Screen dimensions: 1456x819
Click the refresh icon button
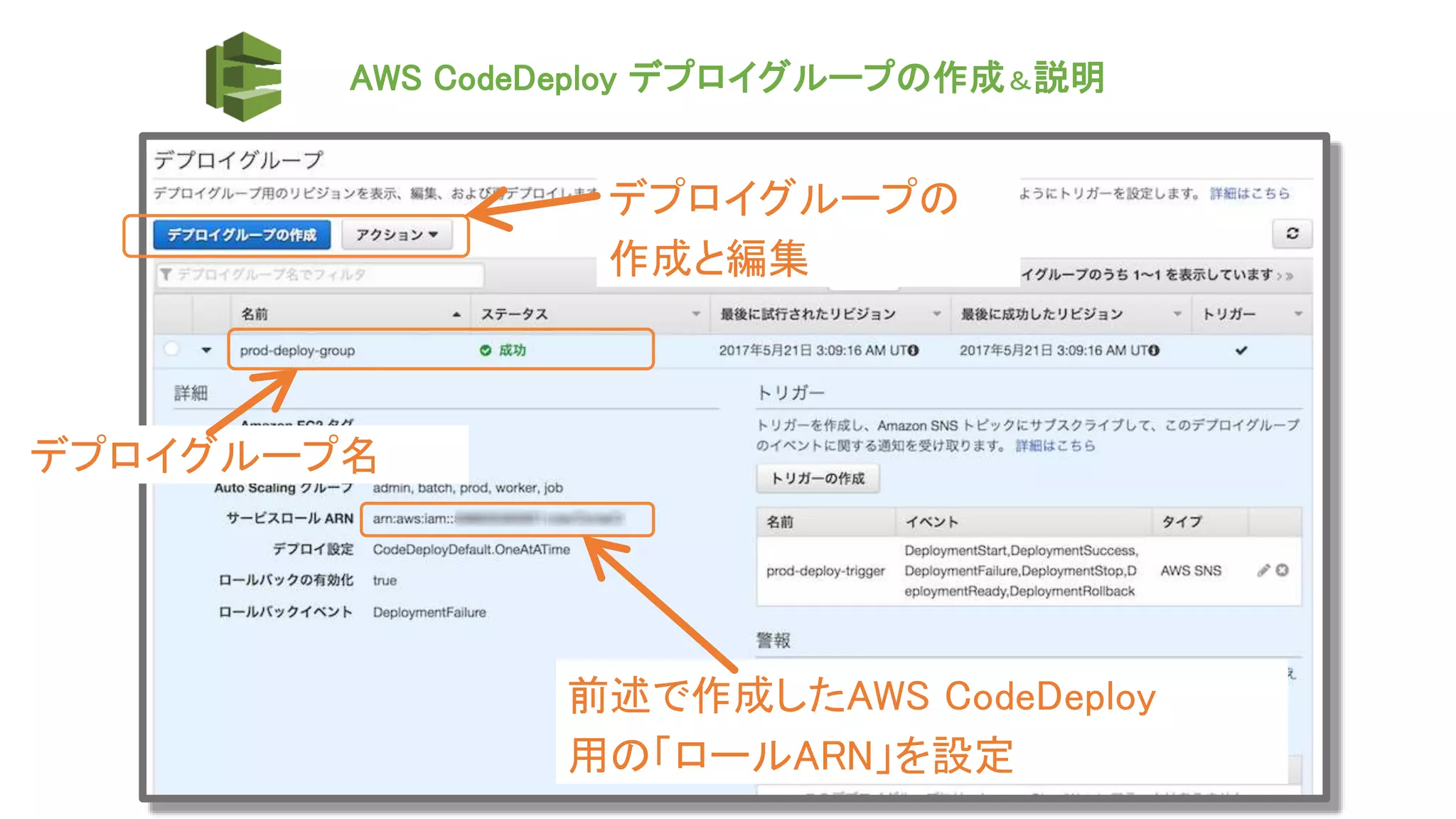[1292, 234]
